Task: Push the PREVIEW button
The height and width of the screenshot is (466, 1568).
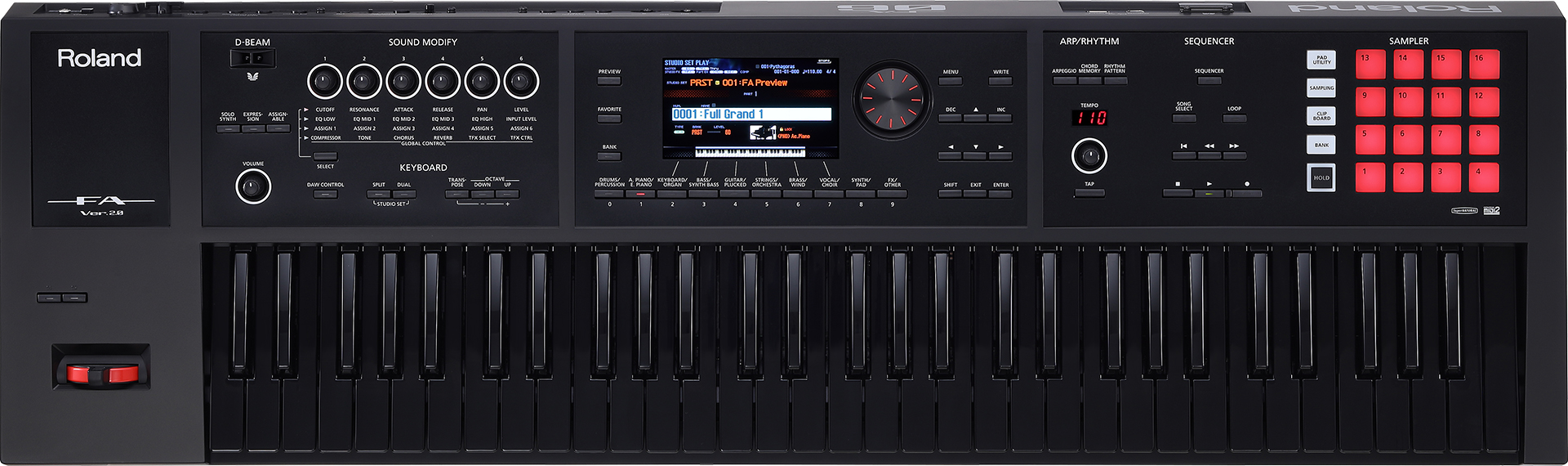Action: (x=609, y=81)
